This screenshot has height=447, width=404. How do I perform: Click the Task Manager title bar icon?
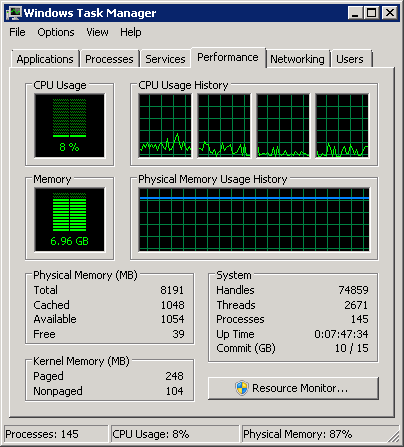point(13,13)
